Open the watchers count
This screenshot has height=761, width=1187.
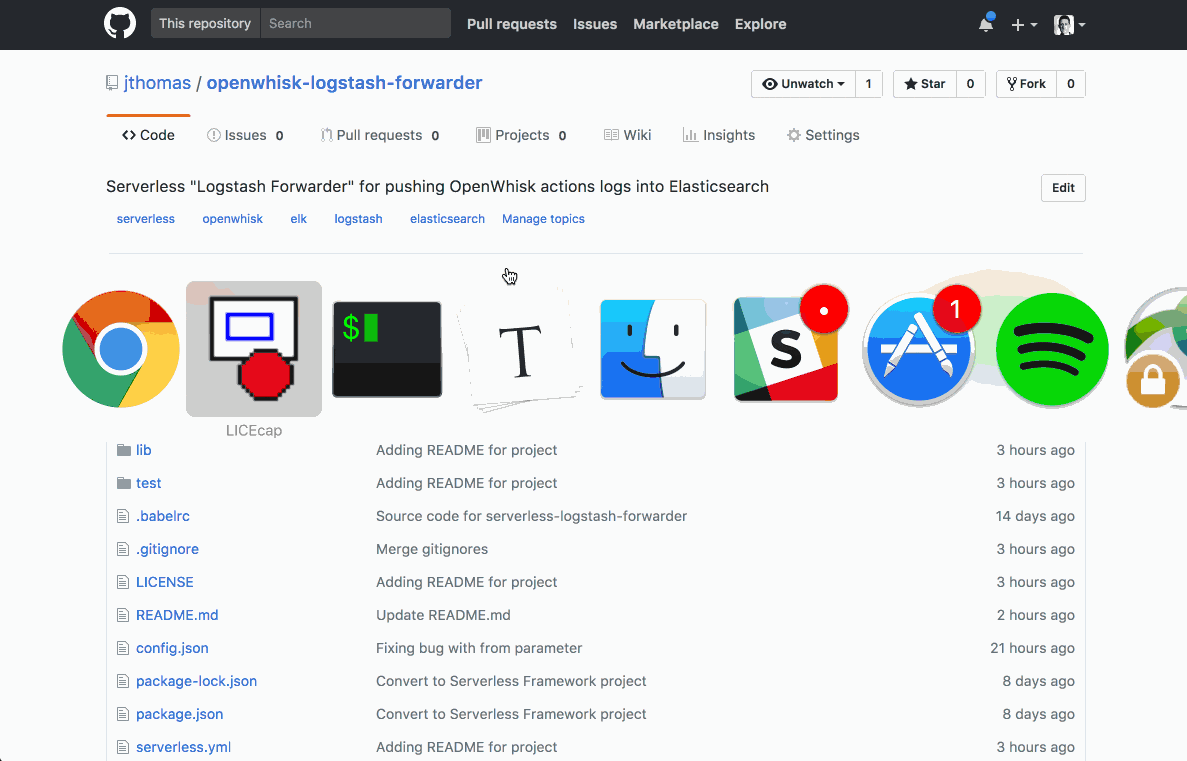(x=868, y=84)
